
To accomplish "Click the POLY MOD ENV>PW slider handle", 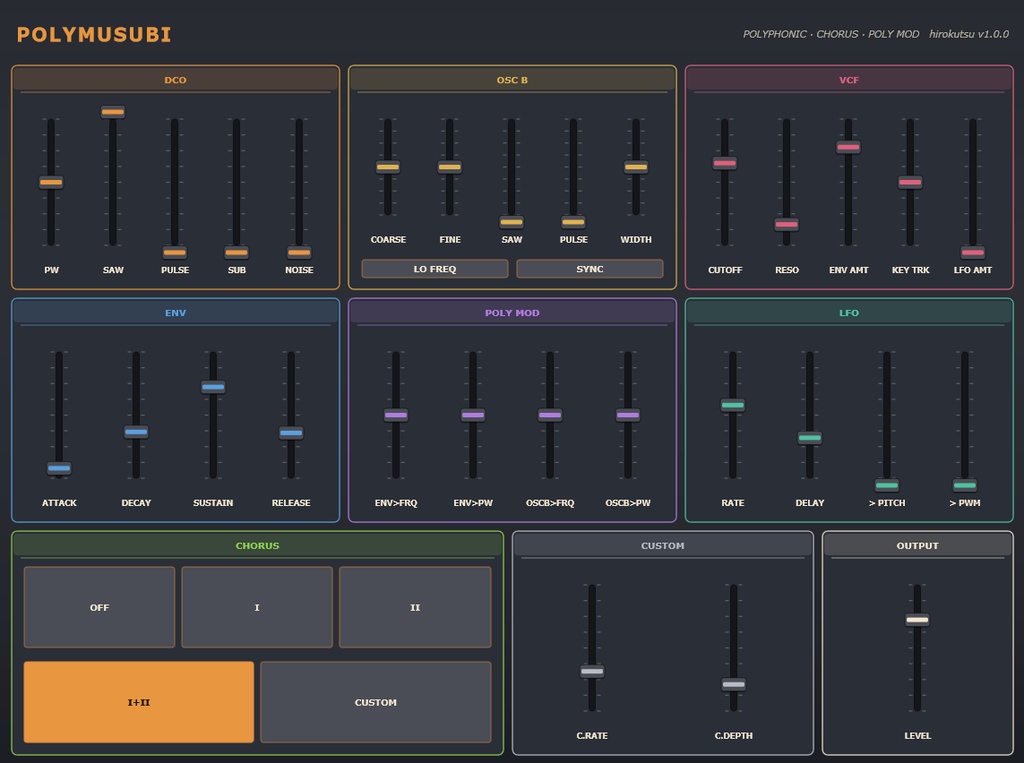I will 473,415.
